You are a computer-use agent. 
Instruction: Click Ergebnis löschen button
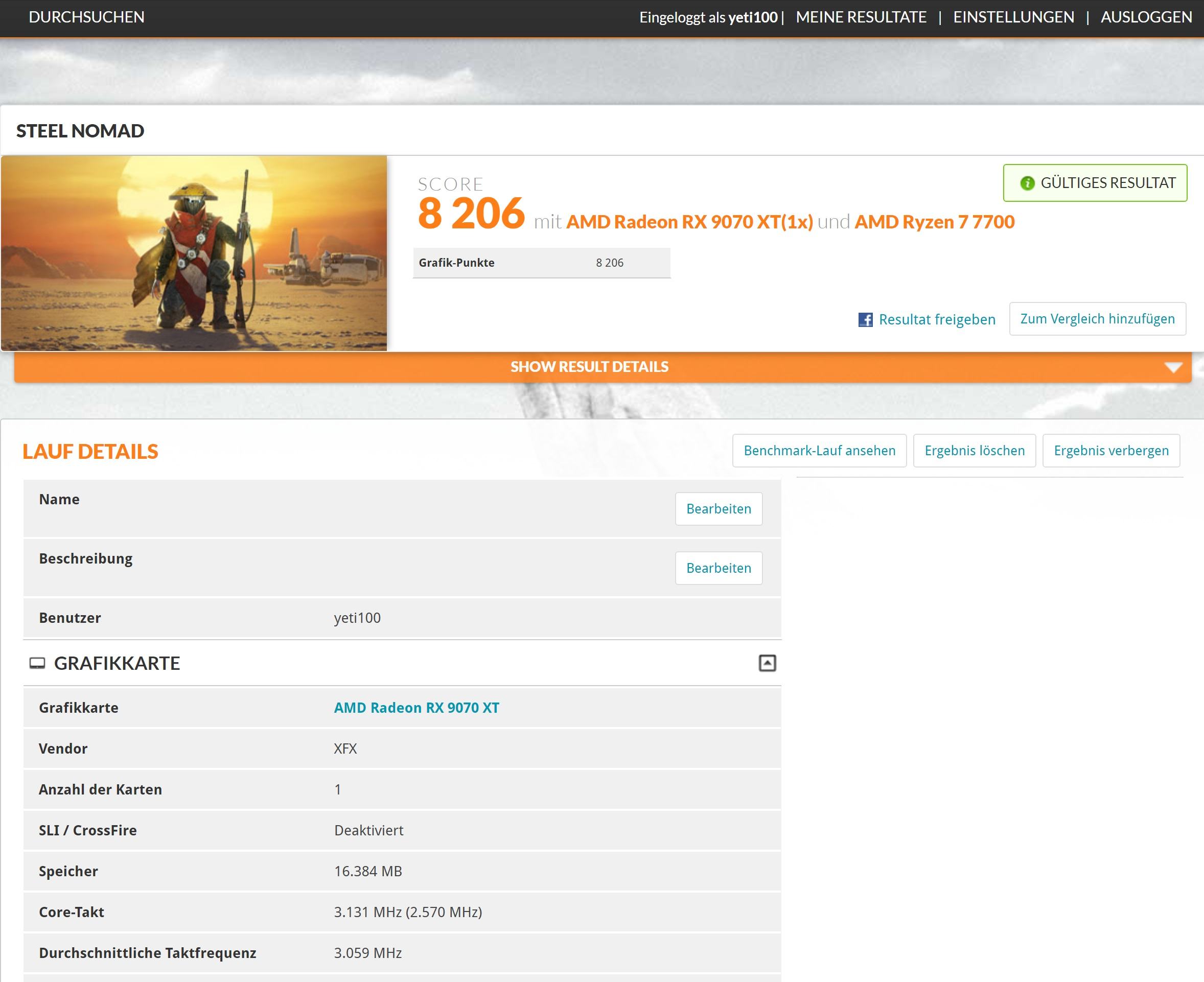974,450
